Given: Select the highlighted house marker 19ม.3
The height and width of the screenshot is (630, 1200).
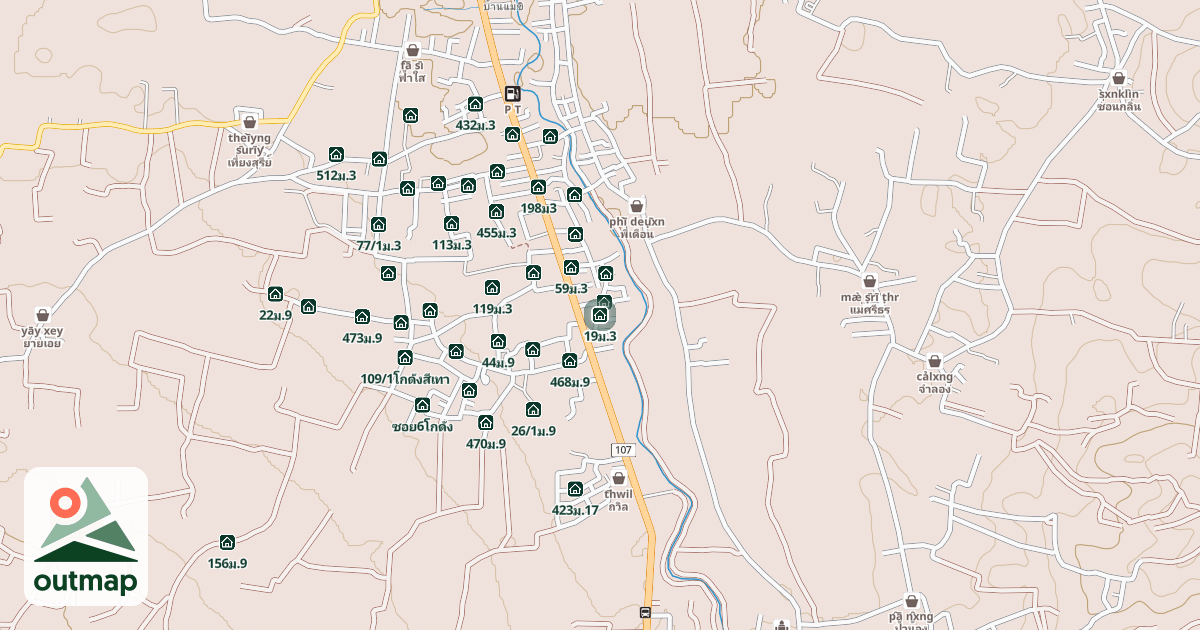Looking at the screenshot, I should point(600,315).
